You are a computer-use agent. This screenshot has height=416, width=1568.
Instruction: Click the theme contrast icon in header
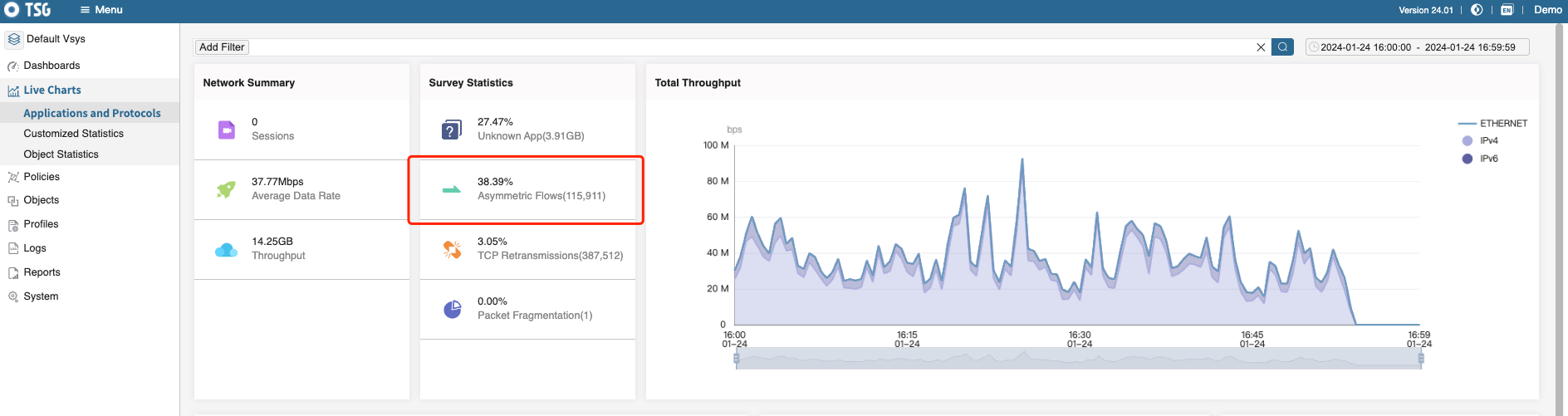[x=1477, y=10]
